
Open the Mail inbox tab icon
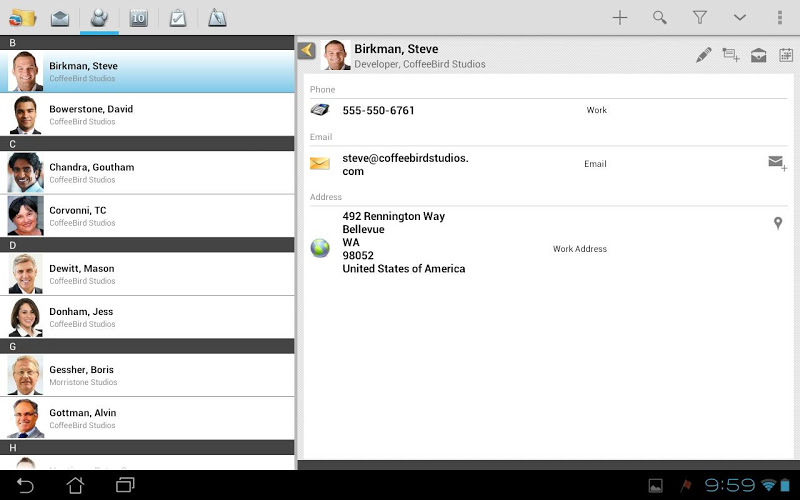pyautogui.click(x=60, y=18)
